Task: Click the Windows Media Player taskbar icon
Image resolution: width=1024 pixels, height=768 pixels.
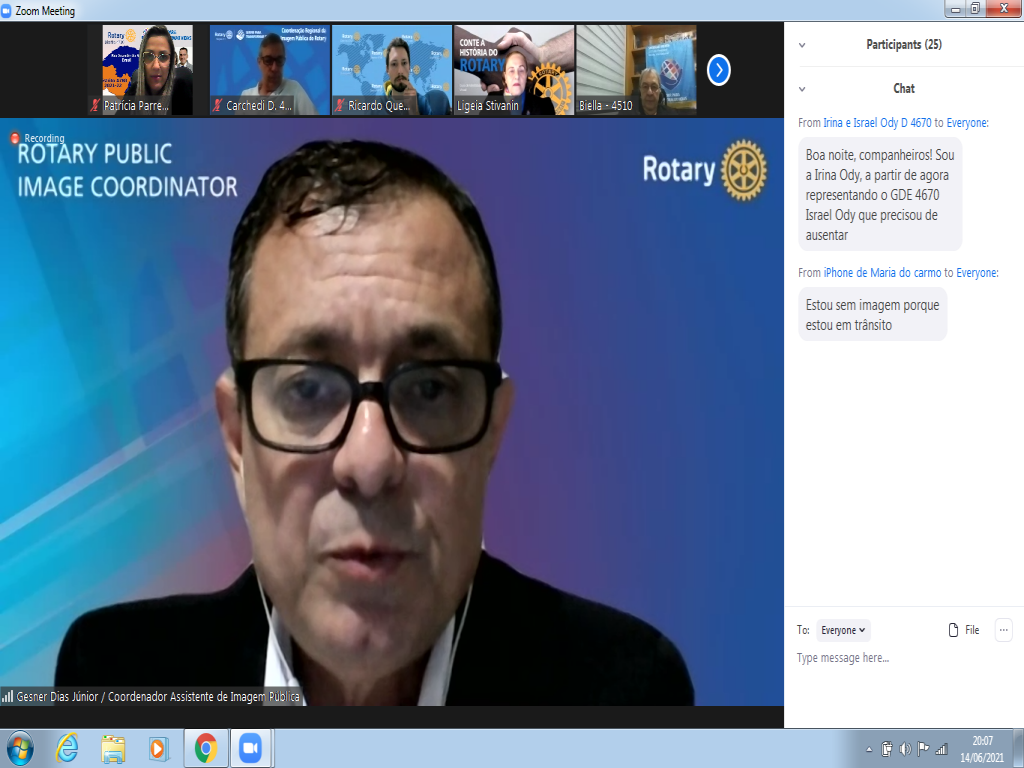Action: (159, 748)
